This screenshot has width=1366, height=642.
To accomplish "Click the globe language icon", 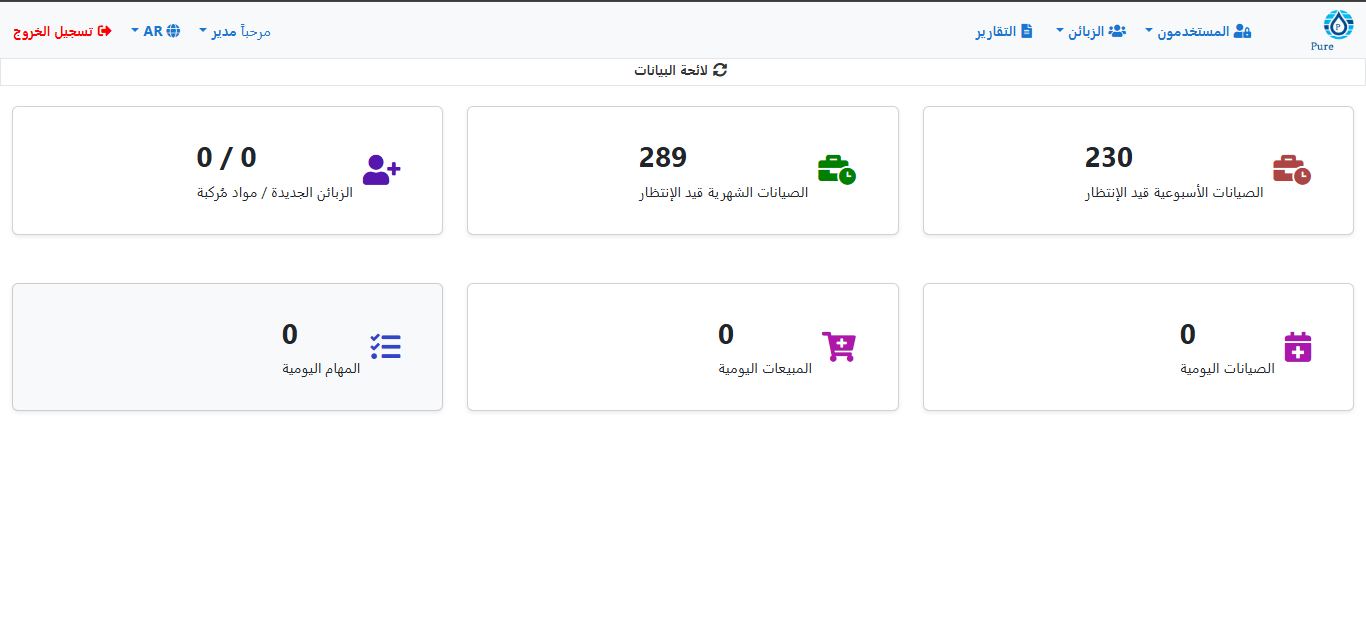I will pos(174,31).
